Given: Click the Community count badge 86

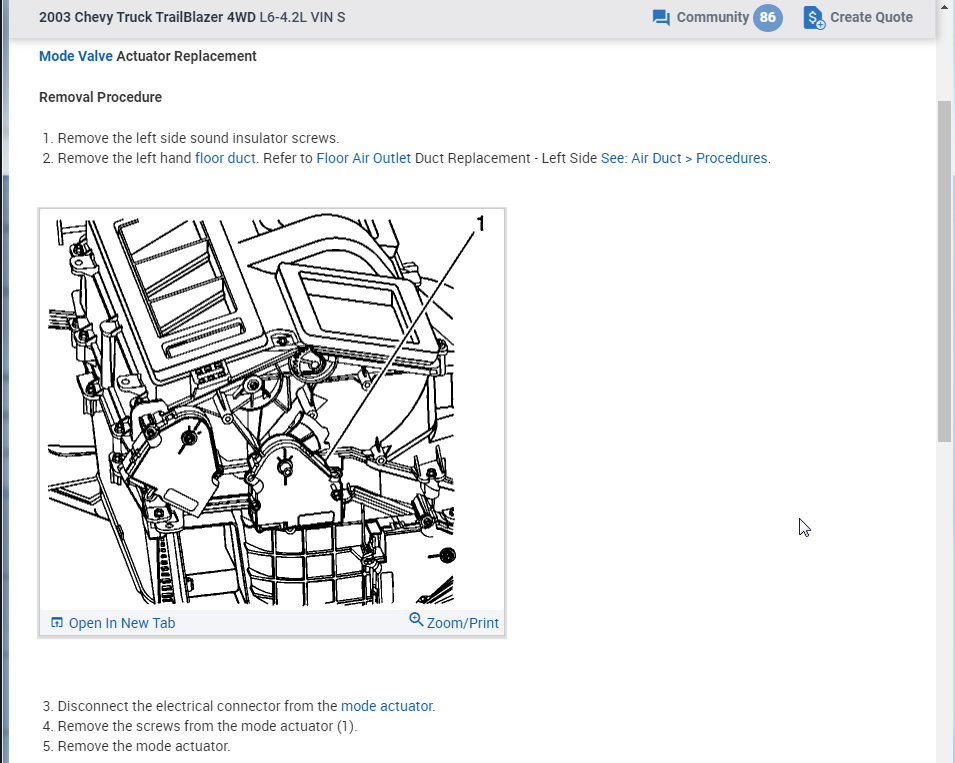Looking at the screenshot, I should point(767,17).
